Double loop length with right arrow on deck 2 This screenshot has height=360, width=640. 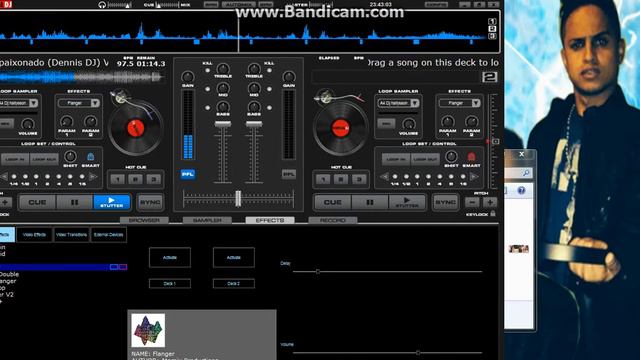tap(474, 176)
